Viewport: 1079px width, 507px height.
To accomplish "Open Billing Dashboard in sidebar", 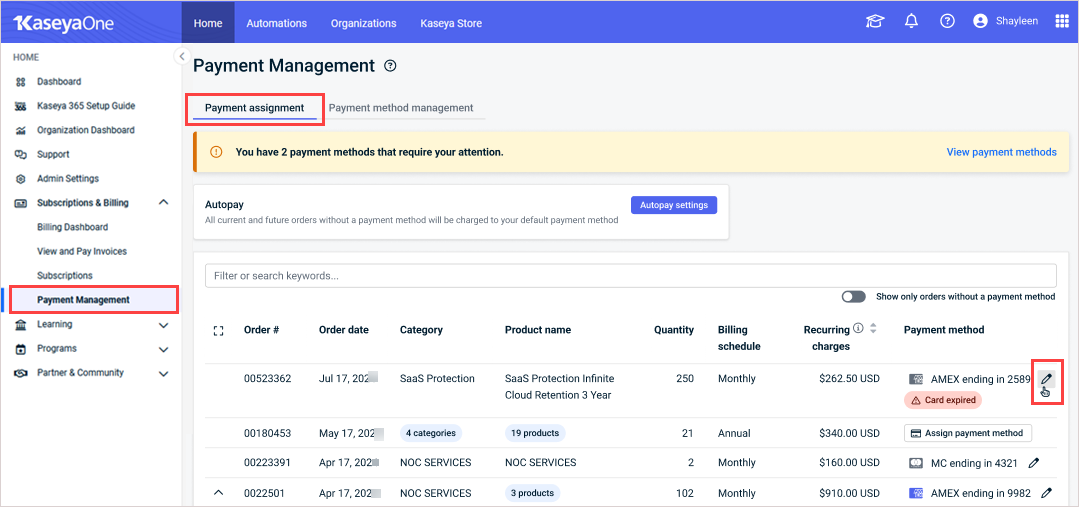I will (72, 227).
